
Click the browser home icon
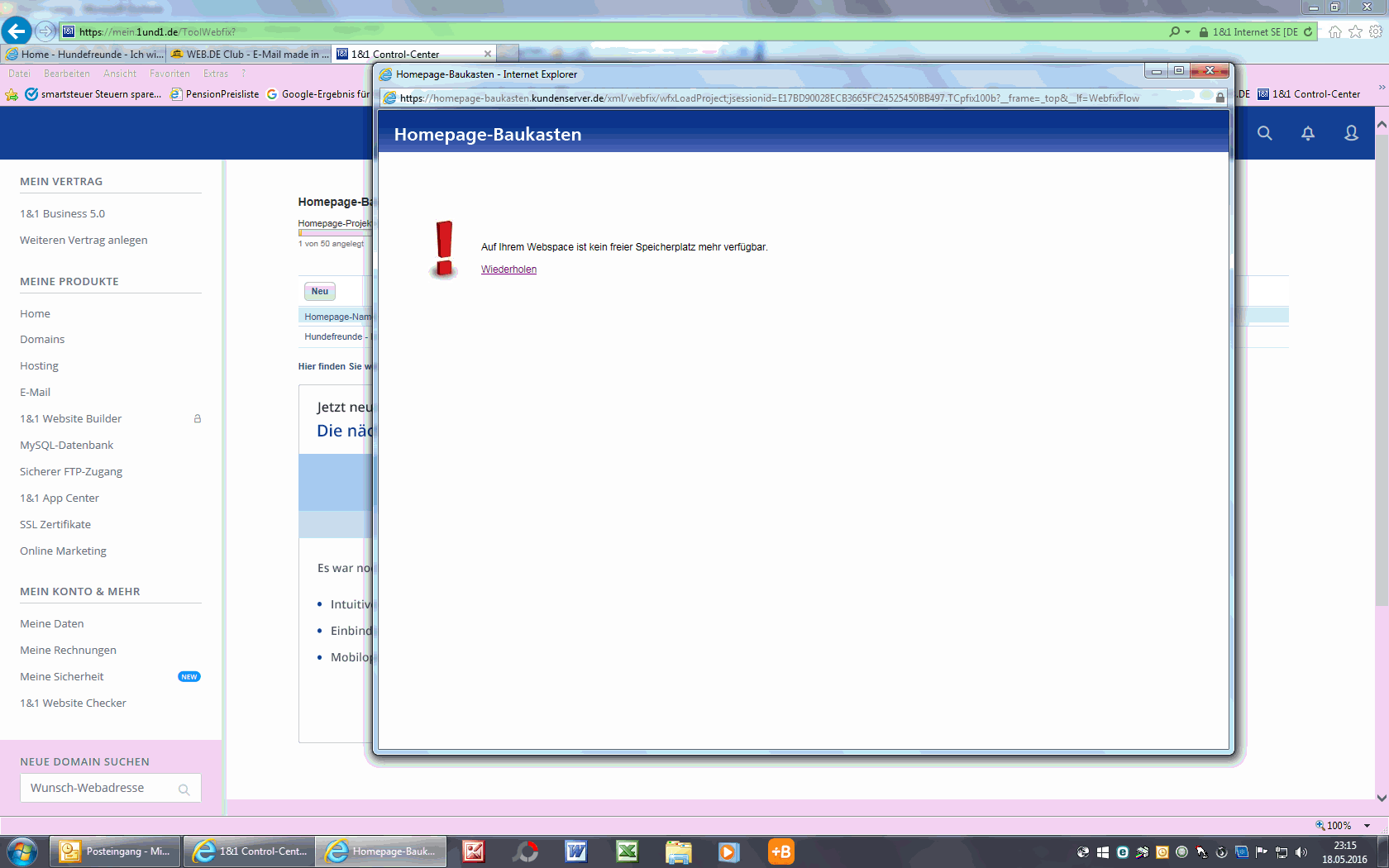(x=1334, y=31)
